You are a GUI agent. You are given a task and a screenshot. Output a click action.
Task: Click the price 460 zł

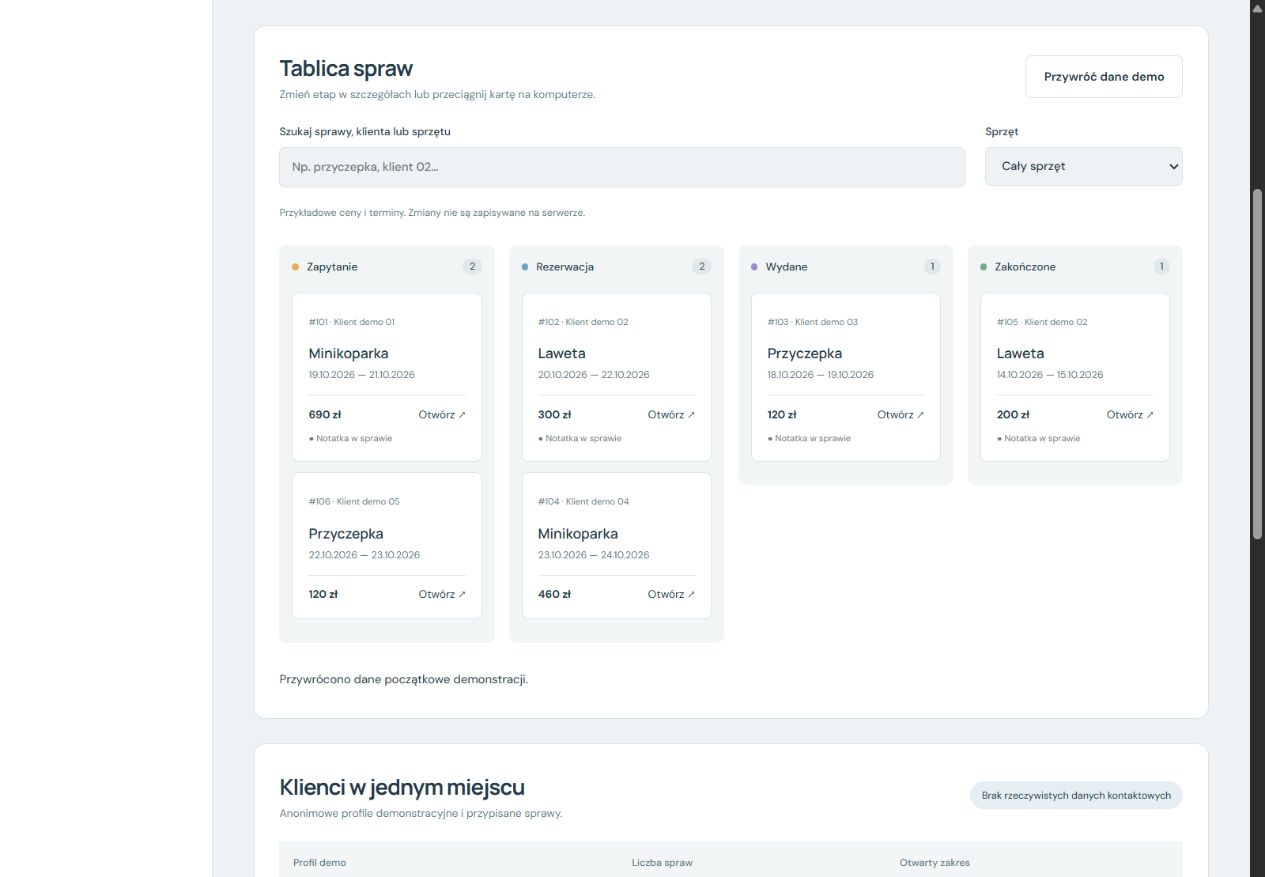click(x=554, y=594)
